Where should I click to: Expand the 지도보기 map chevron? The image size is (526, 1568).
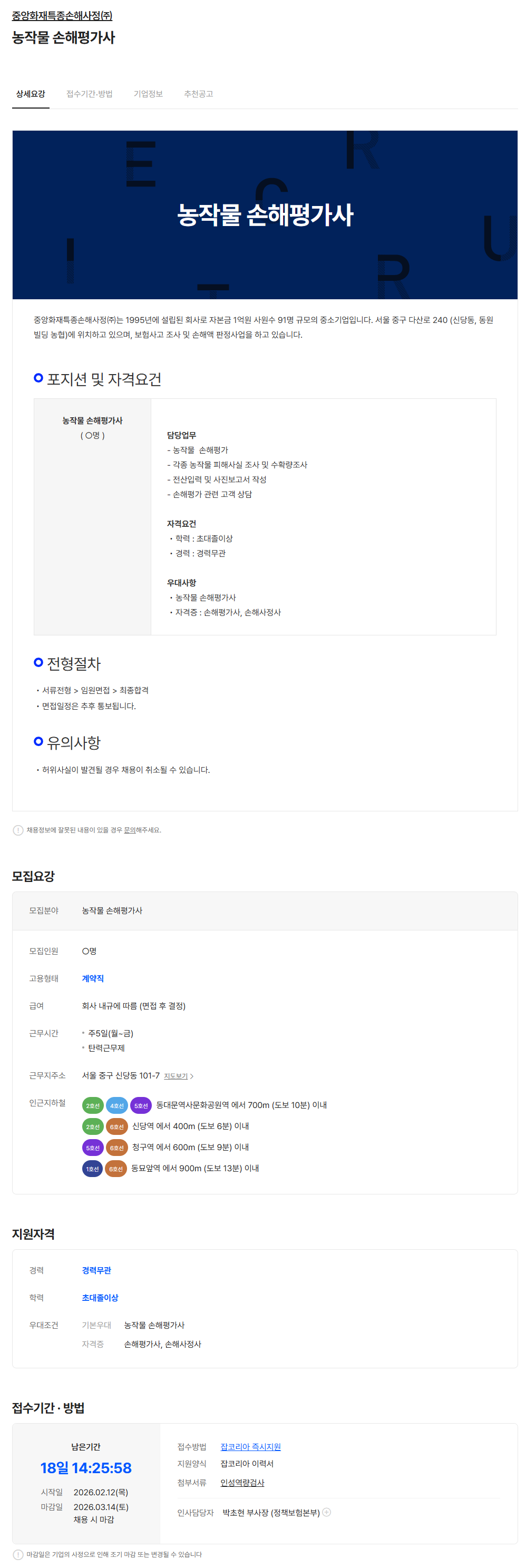192,1076
